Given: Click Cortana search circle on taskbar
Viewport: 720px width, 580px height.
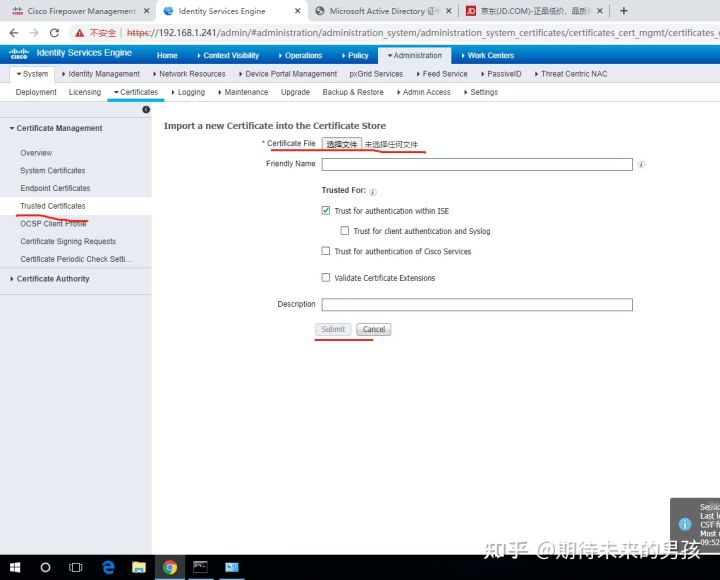Looking at the screenshot, I should click(45, 568).
